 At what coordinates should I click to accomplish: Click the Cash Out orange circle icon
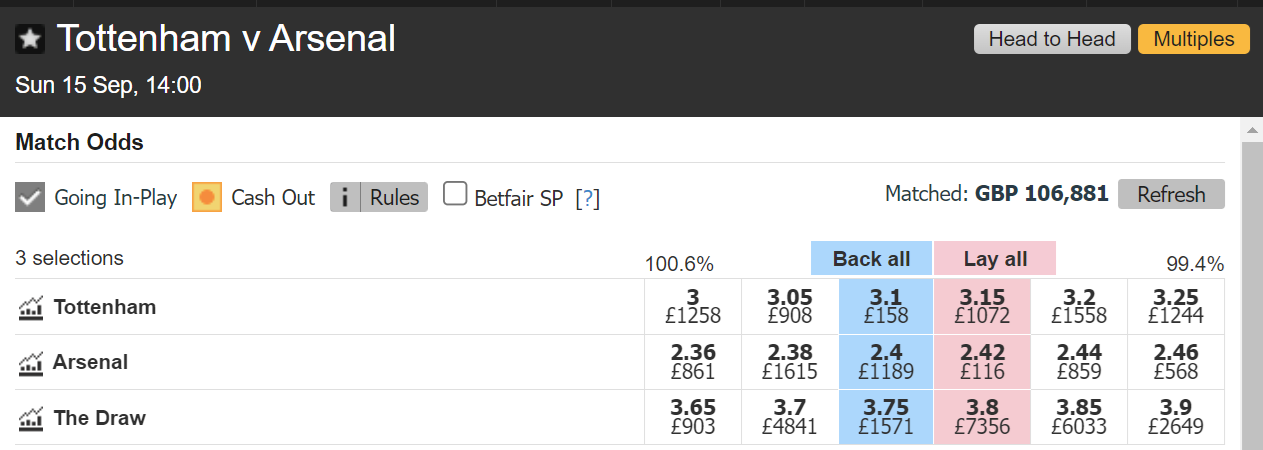(207, 197)
